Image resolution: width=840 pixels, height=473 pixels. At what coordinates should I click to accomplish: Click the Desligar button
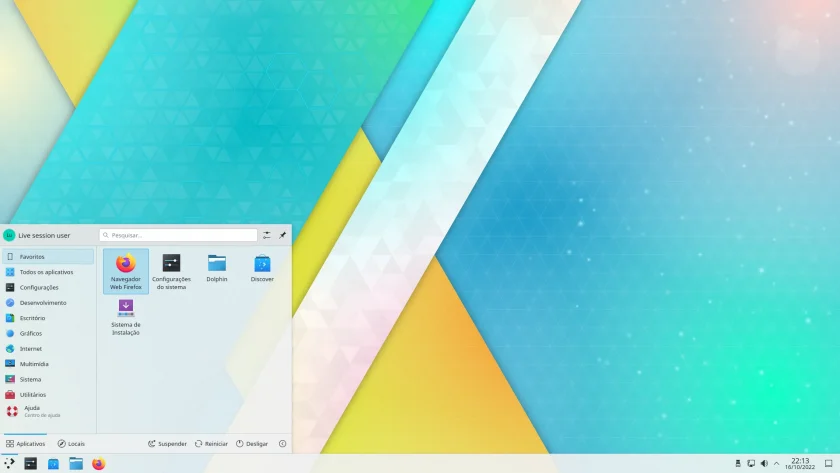252,444
